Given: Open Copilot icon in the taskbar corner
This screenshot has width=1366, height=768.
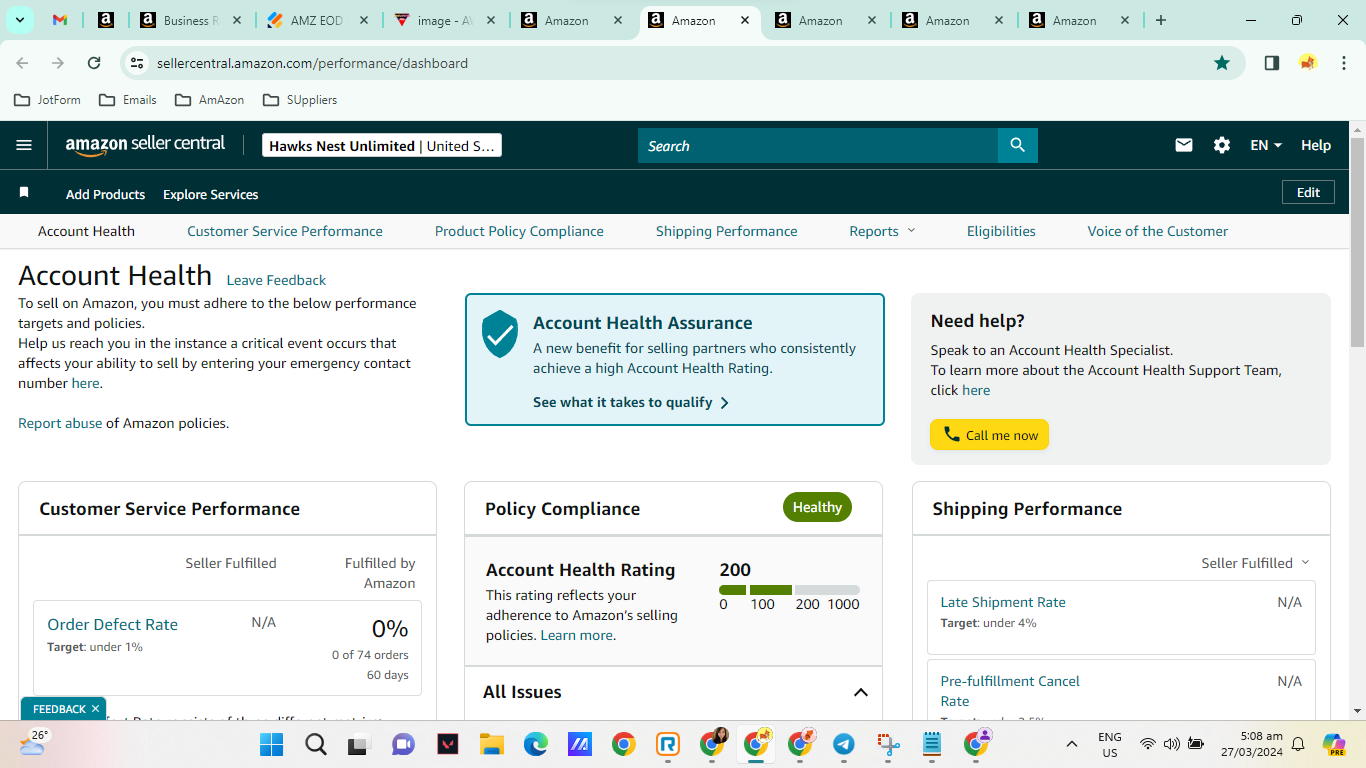Looking at the screenshot, I should click(x=1334, y=744).
